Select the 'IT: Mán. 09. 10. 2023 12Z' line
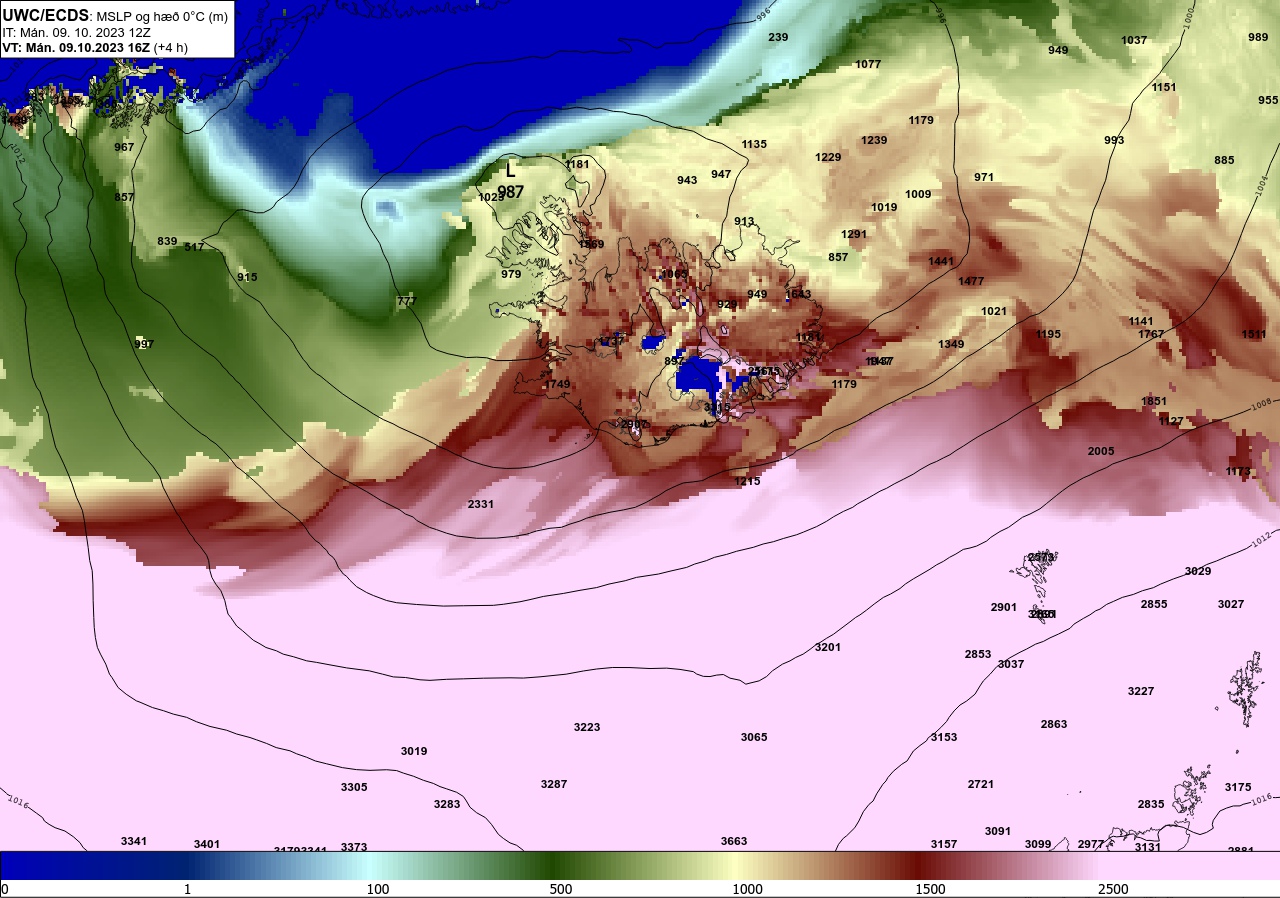The height and width of the screenshot is (898, 1280). coord(76,32)
